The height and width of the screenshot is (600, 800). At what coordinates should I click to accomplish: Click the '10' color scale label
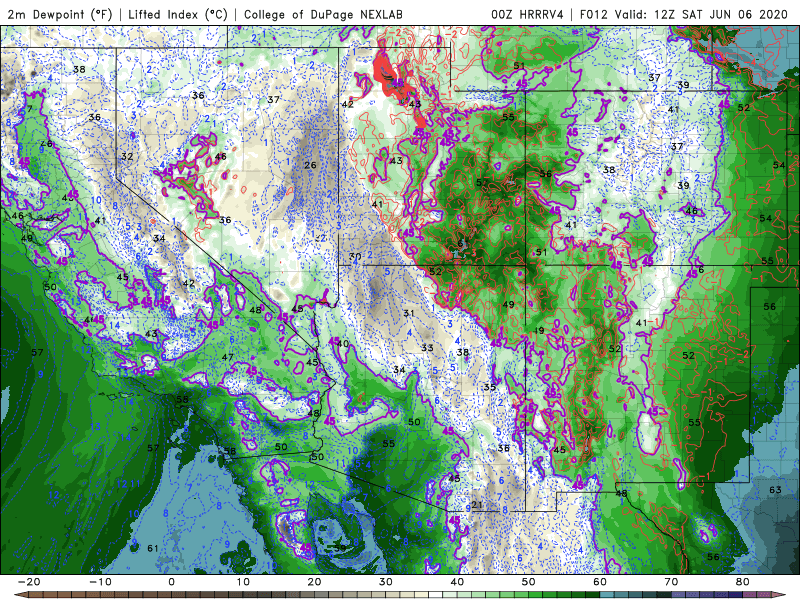(x=243, y=582)
